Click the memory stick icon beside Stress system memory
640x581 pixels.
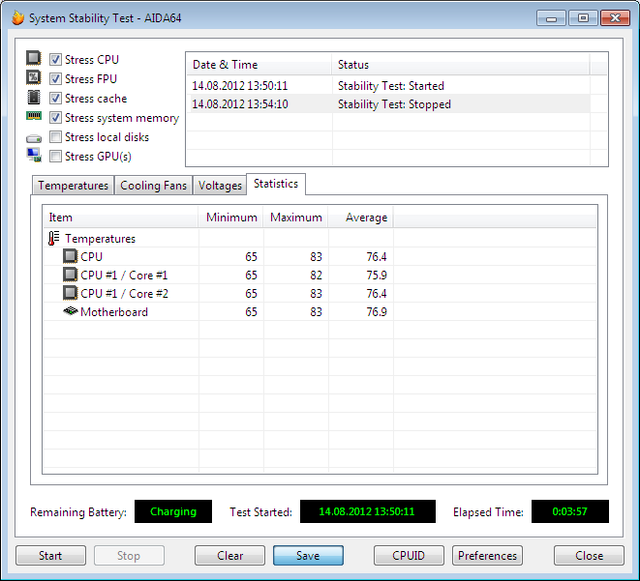34,117
